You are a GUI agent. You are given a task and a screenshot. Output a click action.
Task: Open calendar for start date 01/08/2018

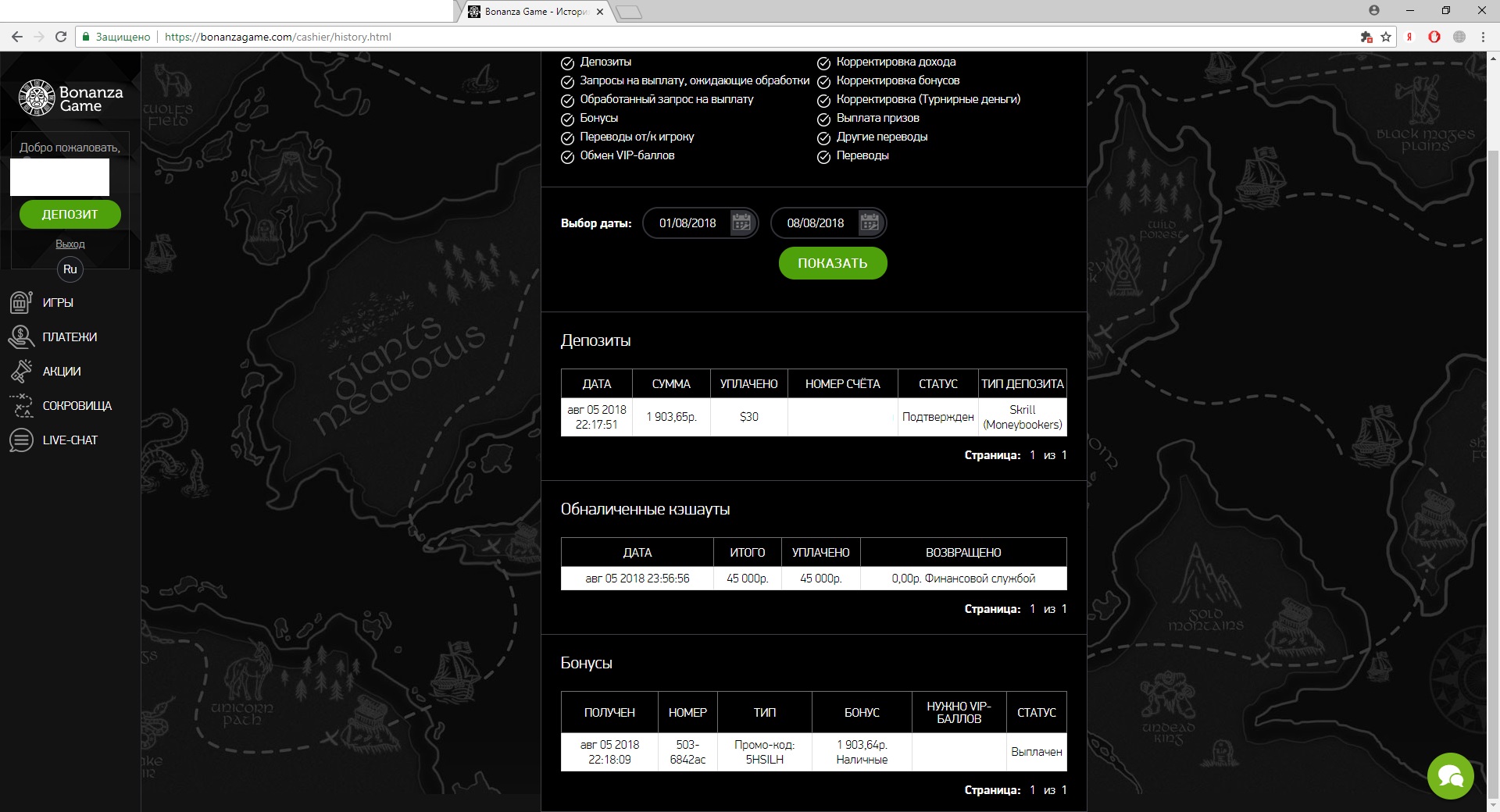click(741, 223)
